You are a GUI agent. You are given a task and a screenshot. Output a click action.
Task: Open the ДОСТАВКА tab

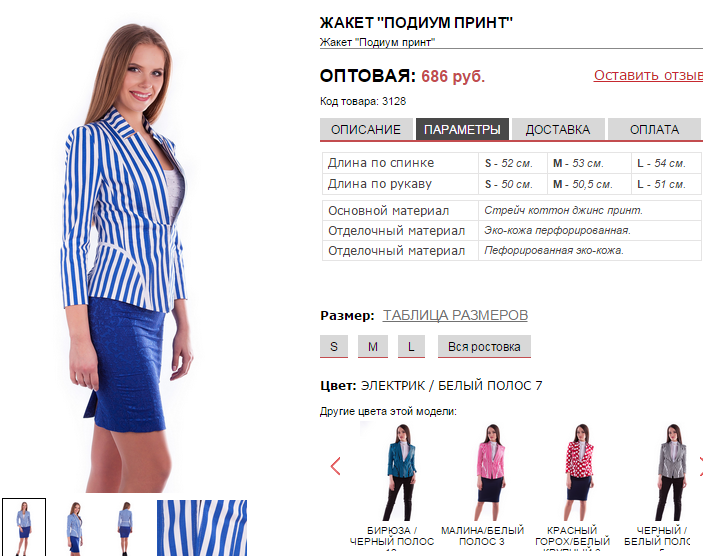point(558,129)
